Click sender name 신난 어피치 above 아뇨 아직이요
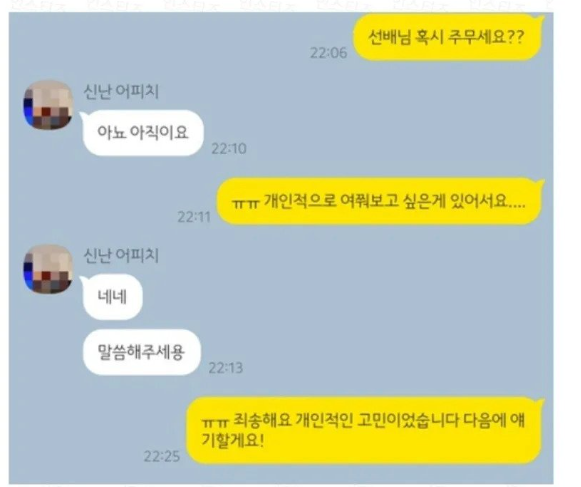The height and width of the screenshot is (487, 581). [121, 92]
